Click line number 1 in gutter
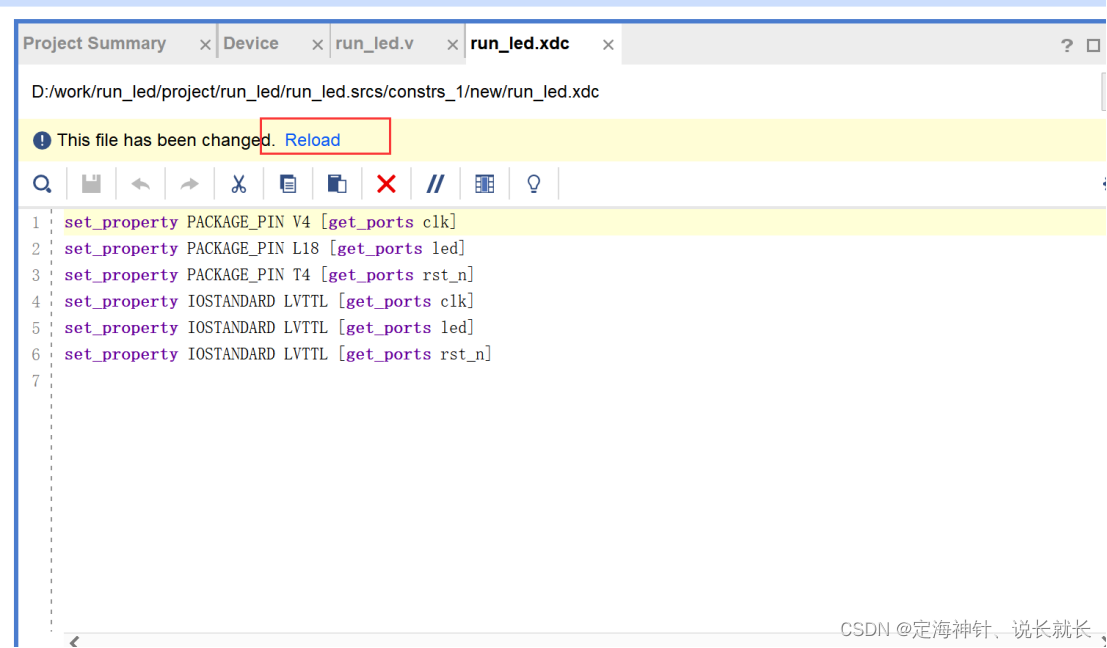Image resolution: width=1107 pixels, height=648 pixels. [36, 222]
